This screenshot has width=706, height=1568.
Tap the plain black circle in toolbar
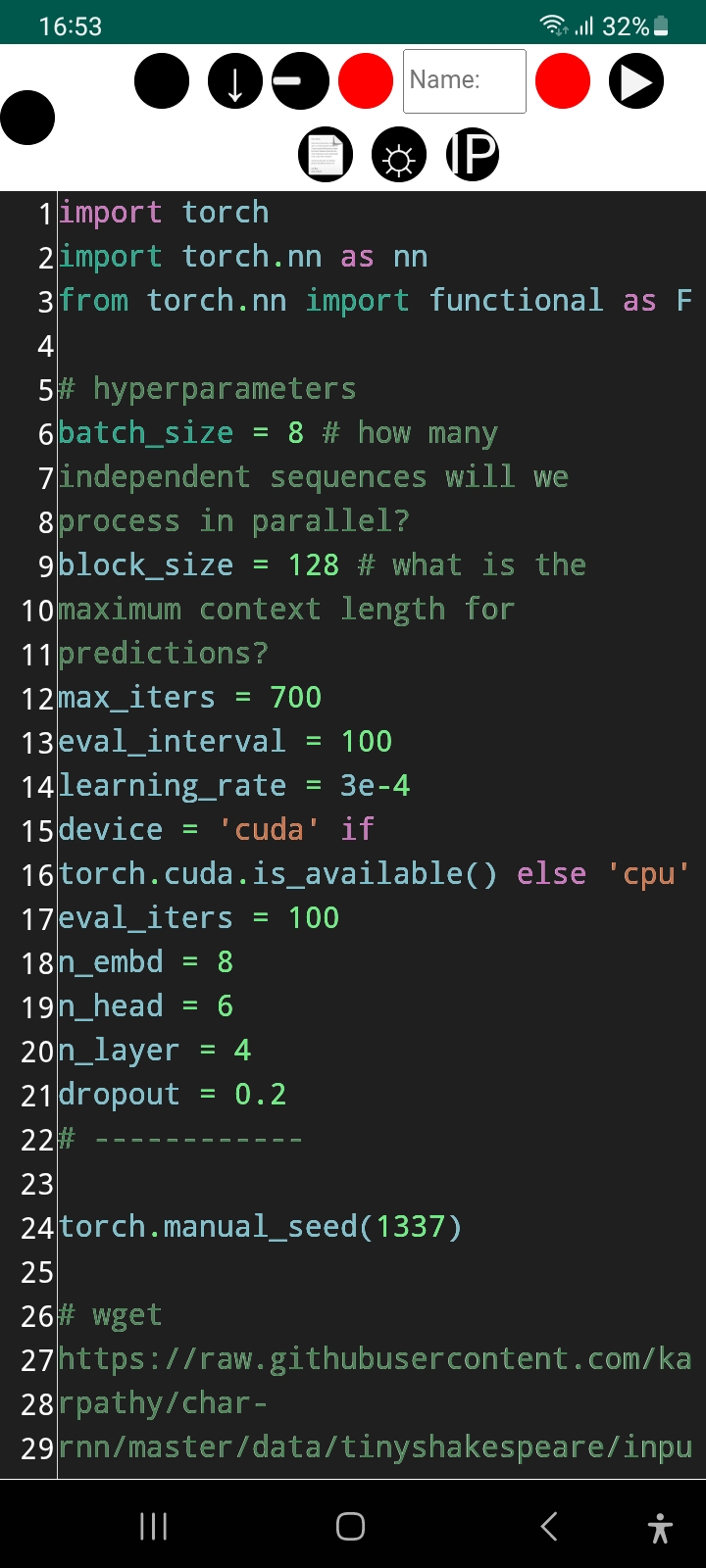pyautogui.click(x=162, y=80)
